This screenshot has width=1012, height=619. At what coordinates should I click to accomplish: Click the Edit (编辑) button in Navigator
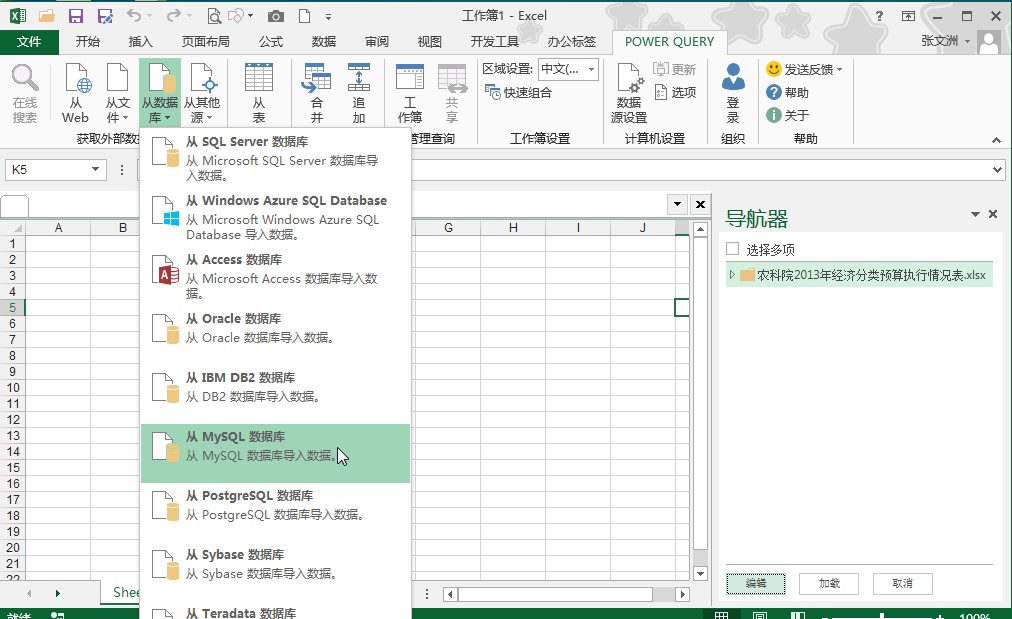[x=756, y=583]
